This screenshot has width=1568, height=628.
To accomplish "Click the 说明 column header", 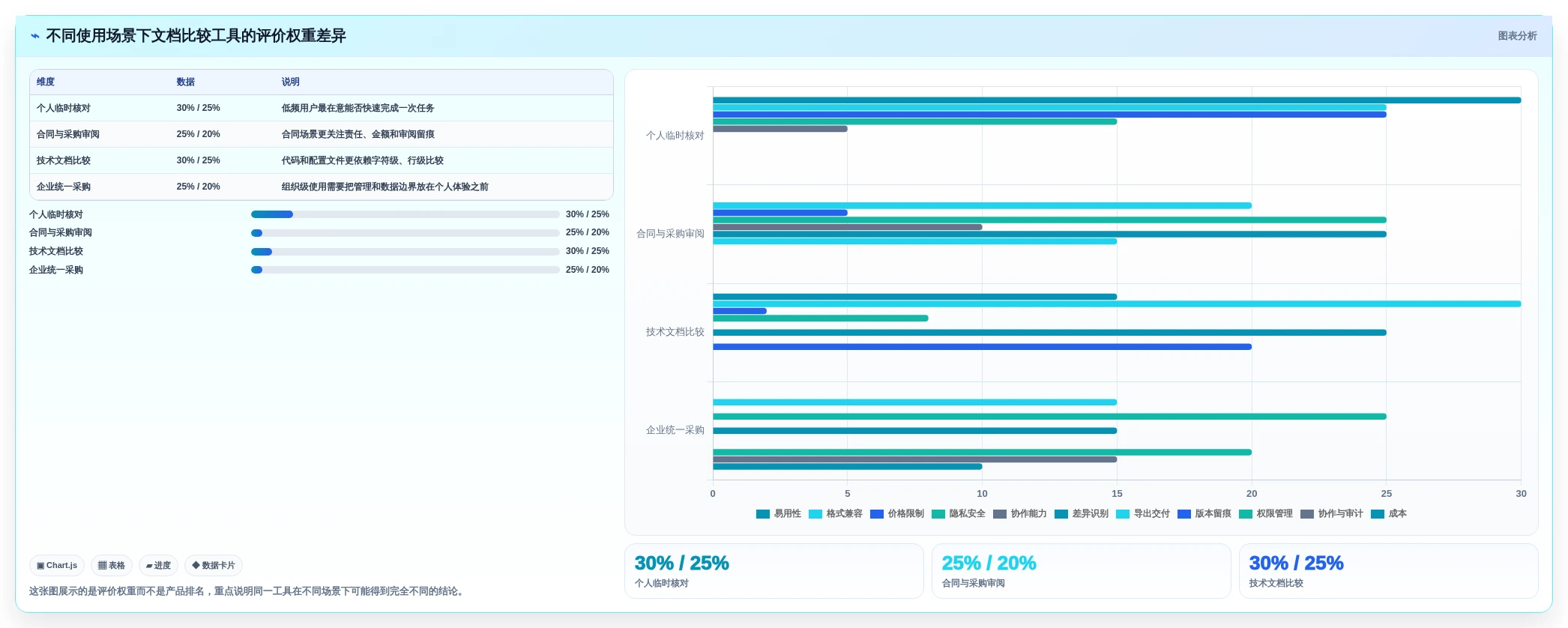I will 291,82.
